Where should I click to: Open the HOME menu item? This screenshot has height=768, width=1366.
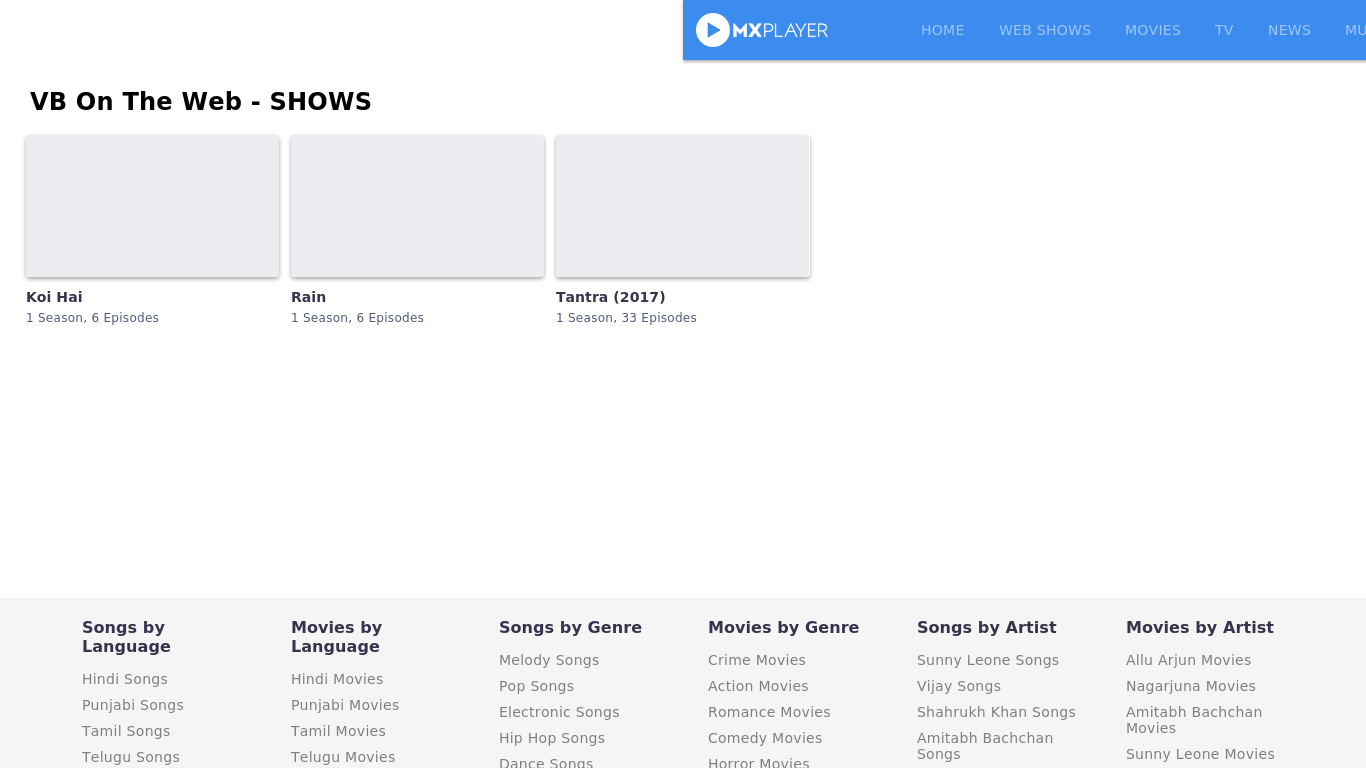pyautogui.click(x=942, y=30)
